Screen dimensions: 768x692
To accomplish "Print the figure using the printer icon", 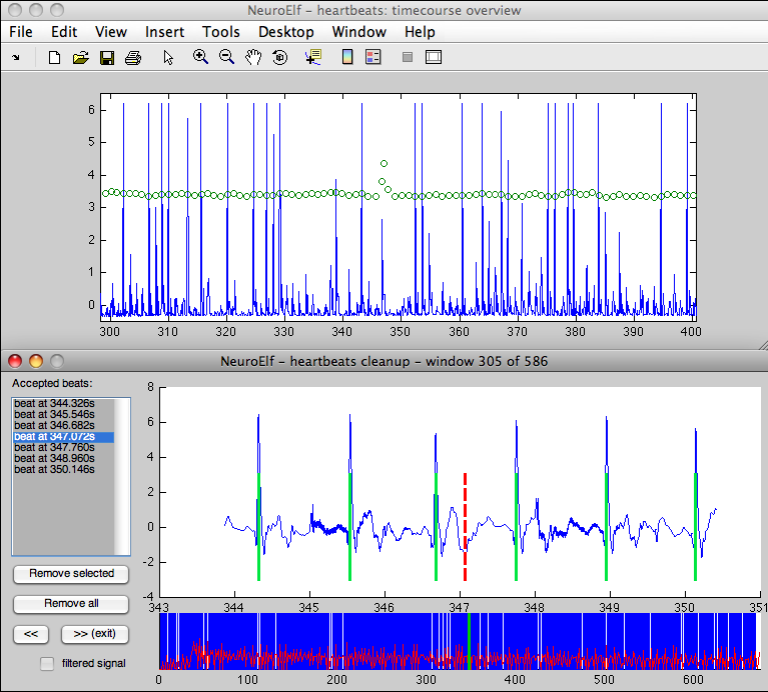I will (x=132, y=58).
